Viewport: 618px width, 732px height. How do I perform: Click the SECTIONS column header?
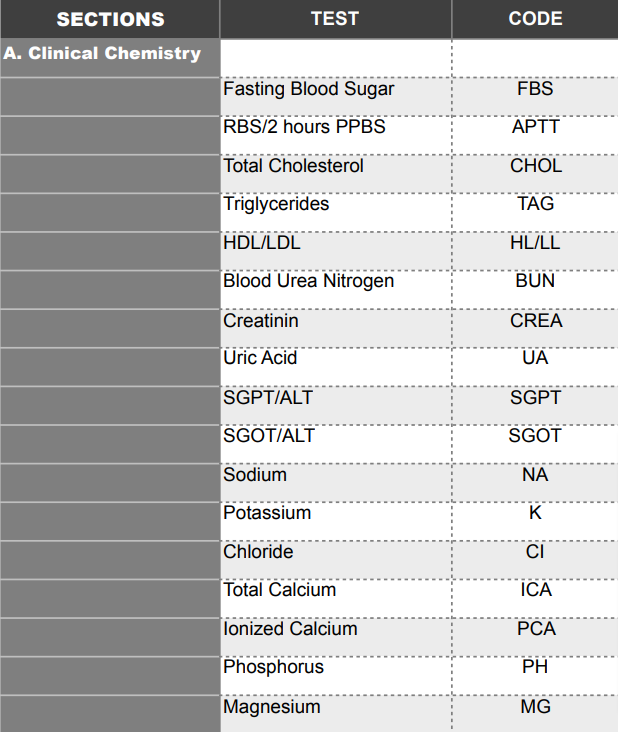coord(110,19)
